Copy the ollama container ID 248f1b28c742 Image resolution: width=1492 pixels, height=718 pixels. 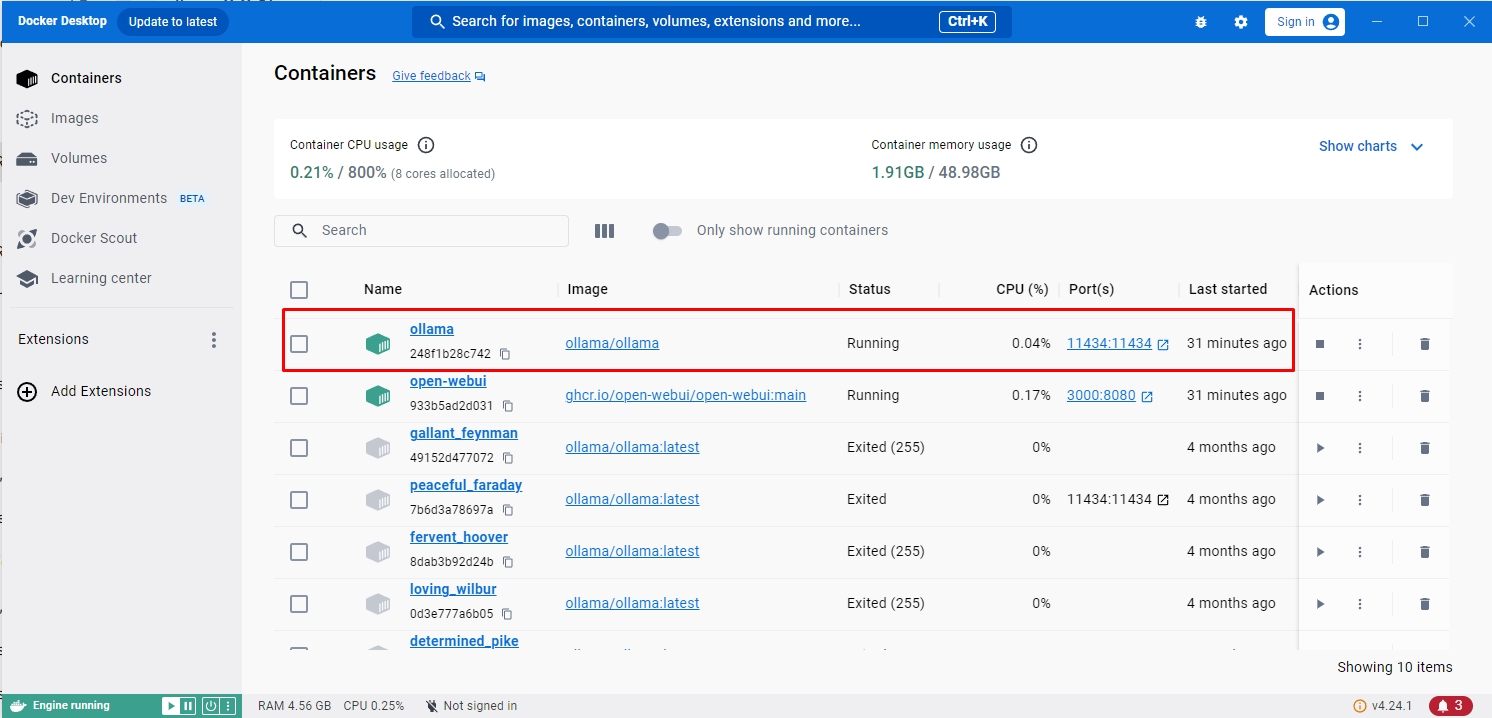505,354
